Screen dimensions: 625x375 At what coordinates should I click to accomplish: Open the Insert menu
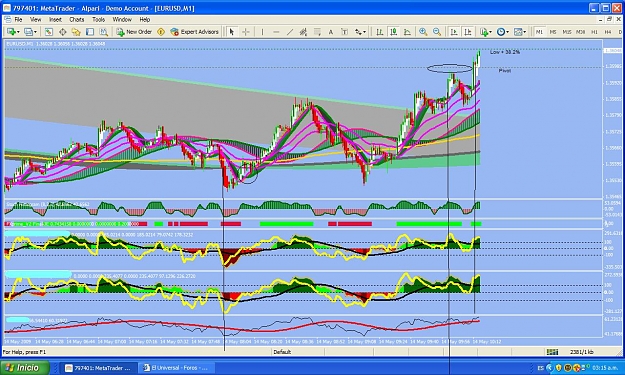click(55, 20)
